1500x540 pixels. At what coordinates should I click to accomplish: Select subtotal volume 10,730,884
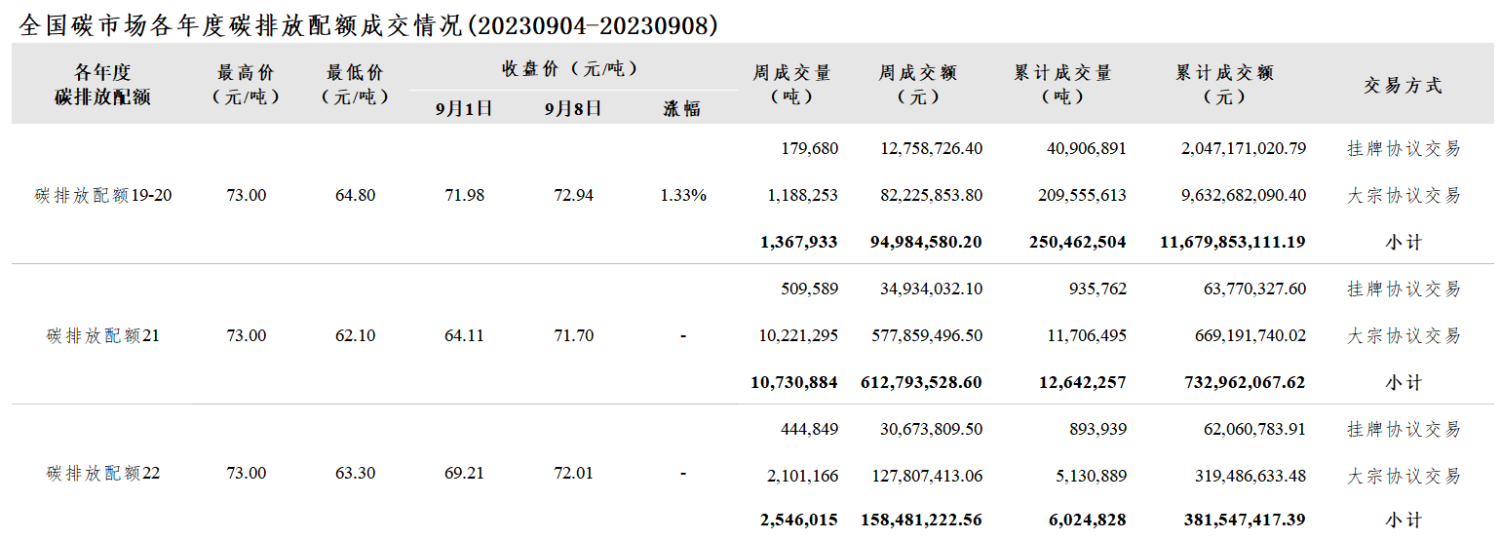tap(794, 382)
